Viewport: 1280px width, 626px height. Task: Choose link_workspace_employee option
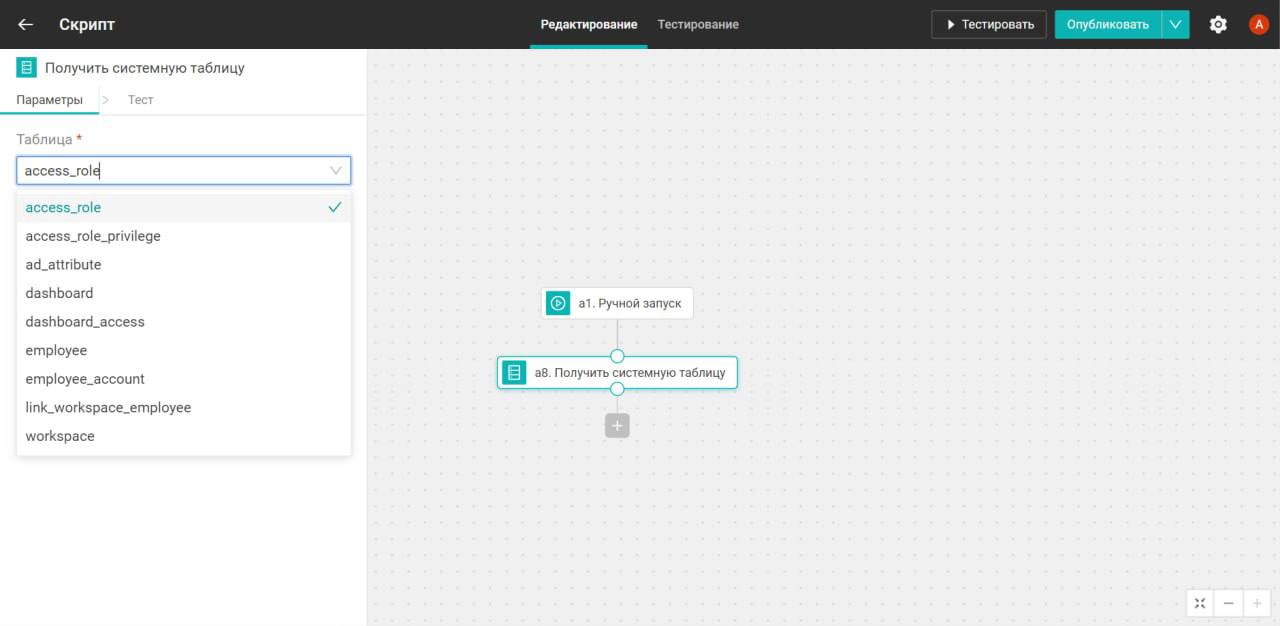coord(184,408)
